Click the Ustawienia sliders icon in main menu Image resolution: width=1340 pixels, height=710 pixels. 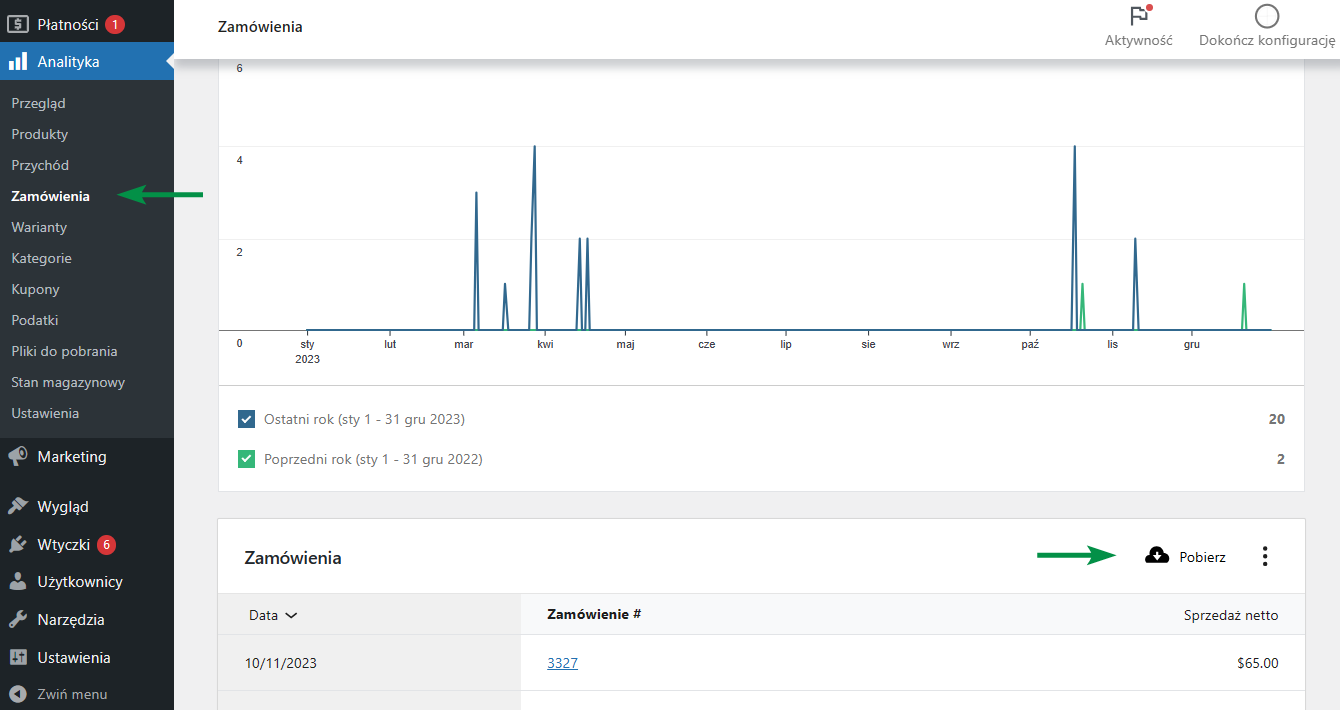[18, 658]
